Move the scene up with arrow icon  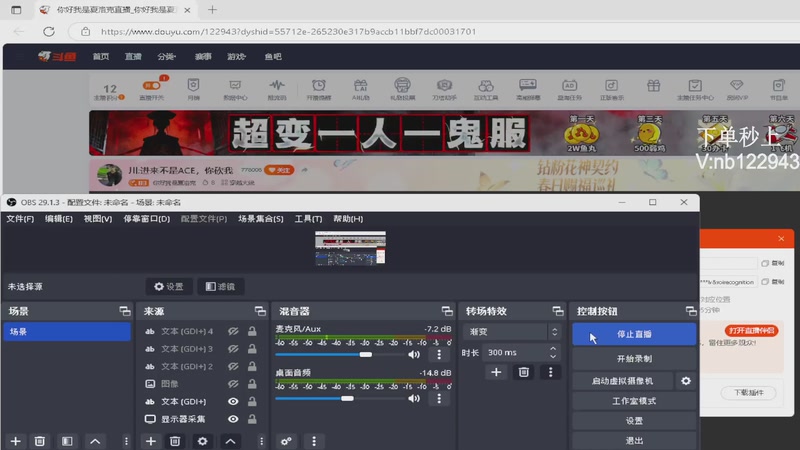(95, 441)
